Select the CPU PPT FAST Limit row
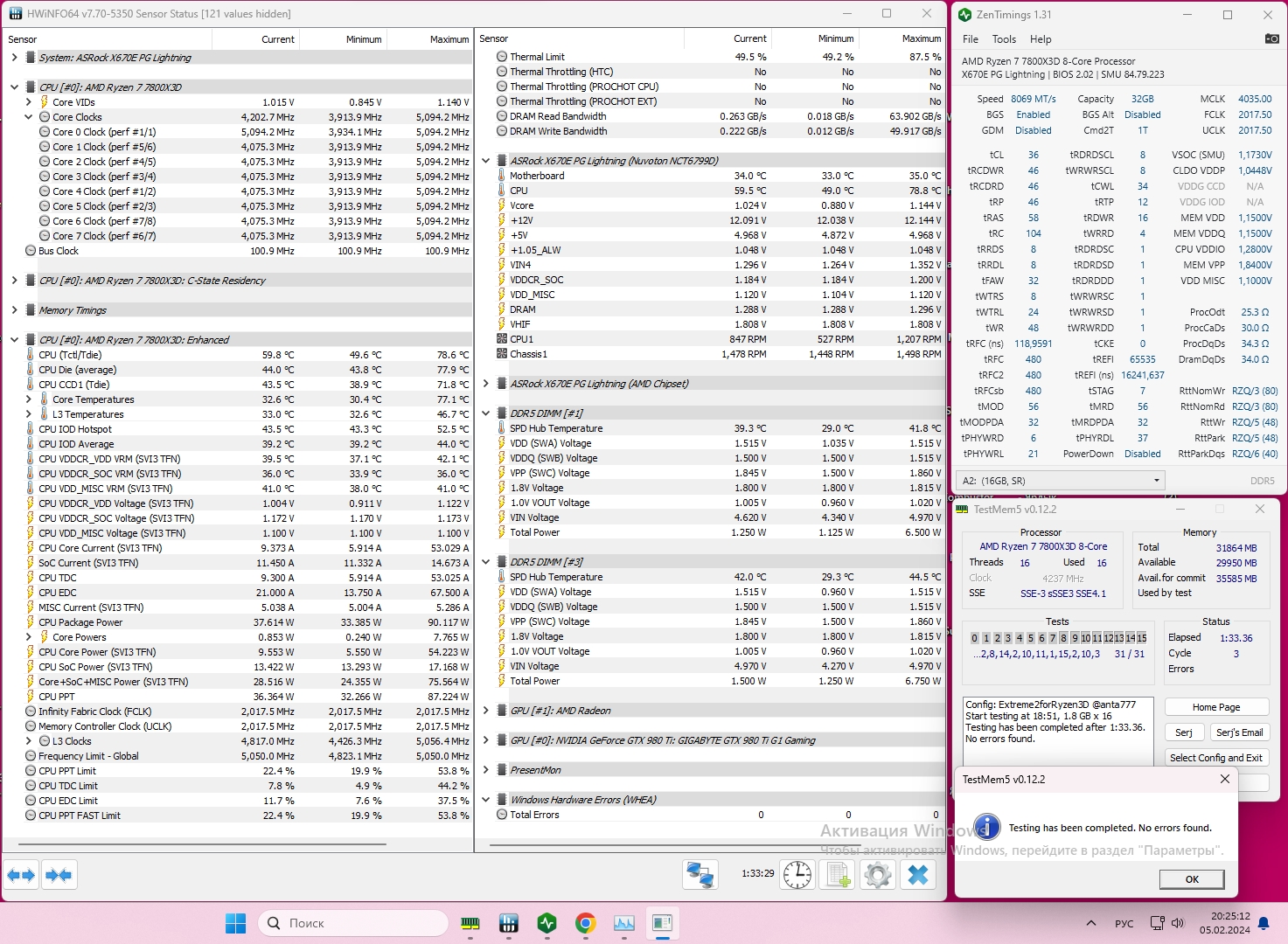1288x944 pixels. pos(239,816)
